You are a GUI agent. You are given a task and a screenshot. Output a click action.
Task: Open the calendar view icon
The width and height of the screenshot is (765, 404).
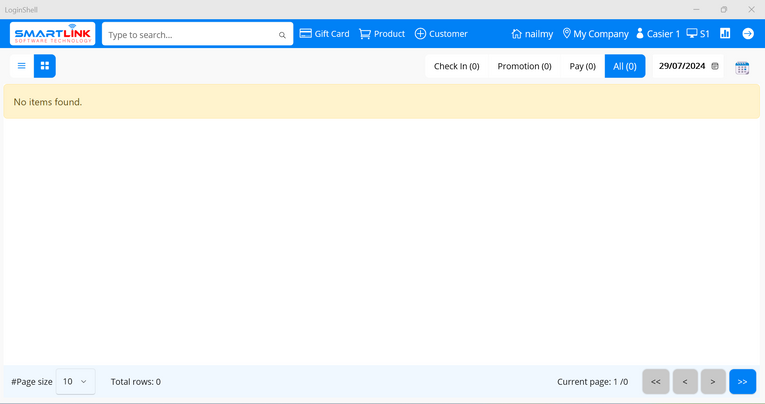point(742,67)
